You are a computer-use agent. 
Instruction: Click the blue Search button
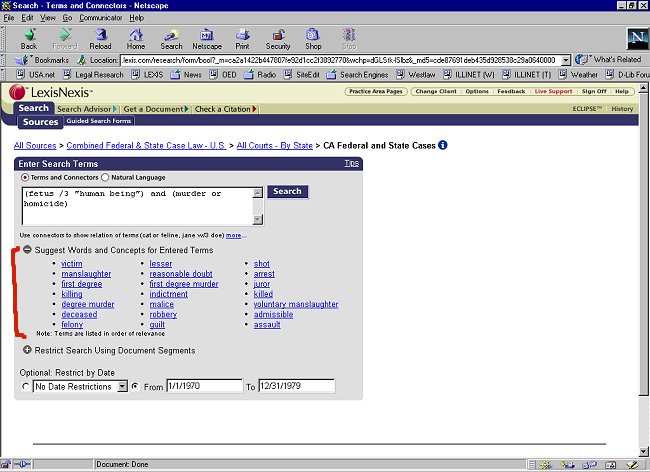click(x=287, y=191)
